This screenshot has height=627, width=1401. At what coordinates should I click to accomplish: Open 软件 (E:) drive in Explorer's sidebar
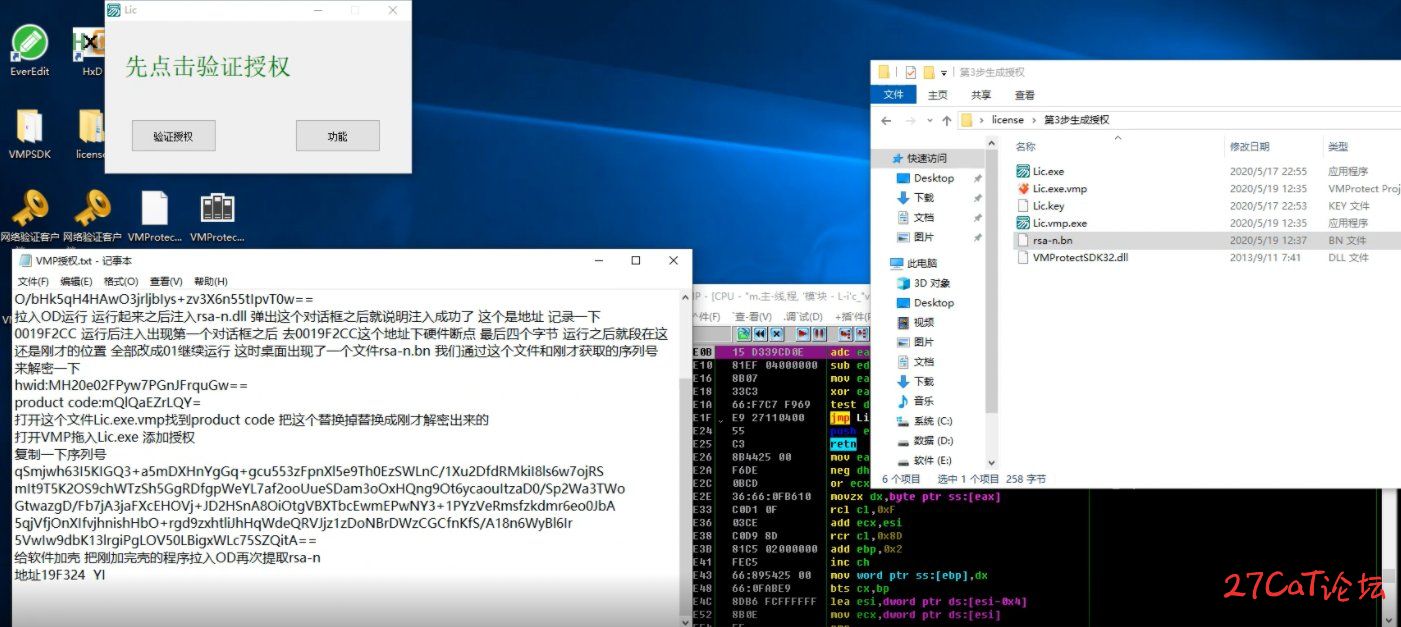click(924, 460)
